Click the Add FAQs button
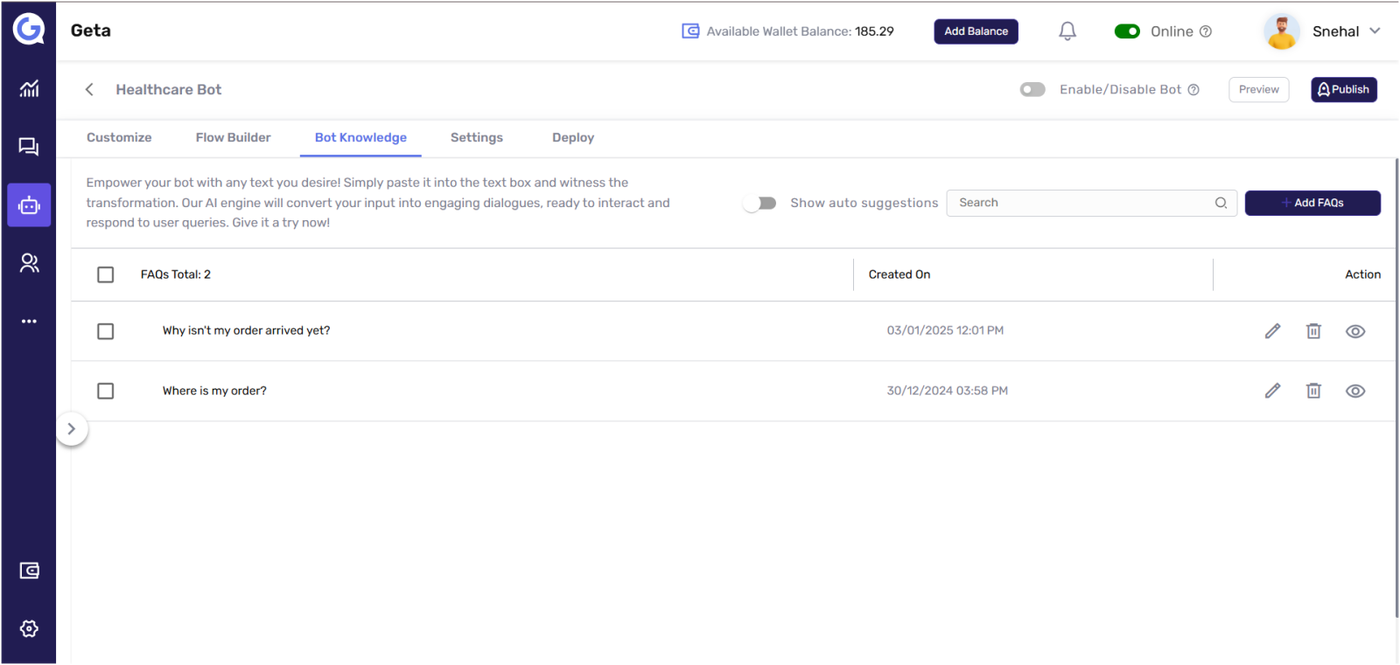This screenshot has width=1400, height=665. 1312,203
